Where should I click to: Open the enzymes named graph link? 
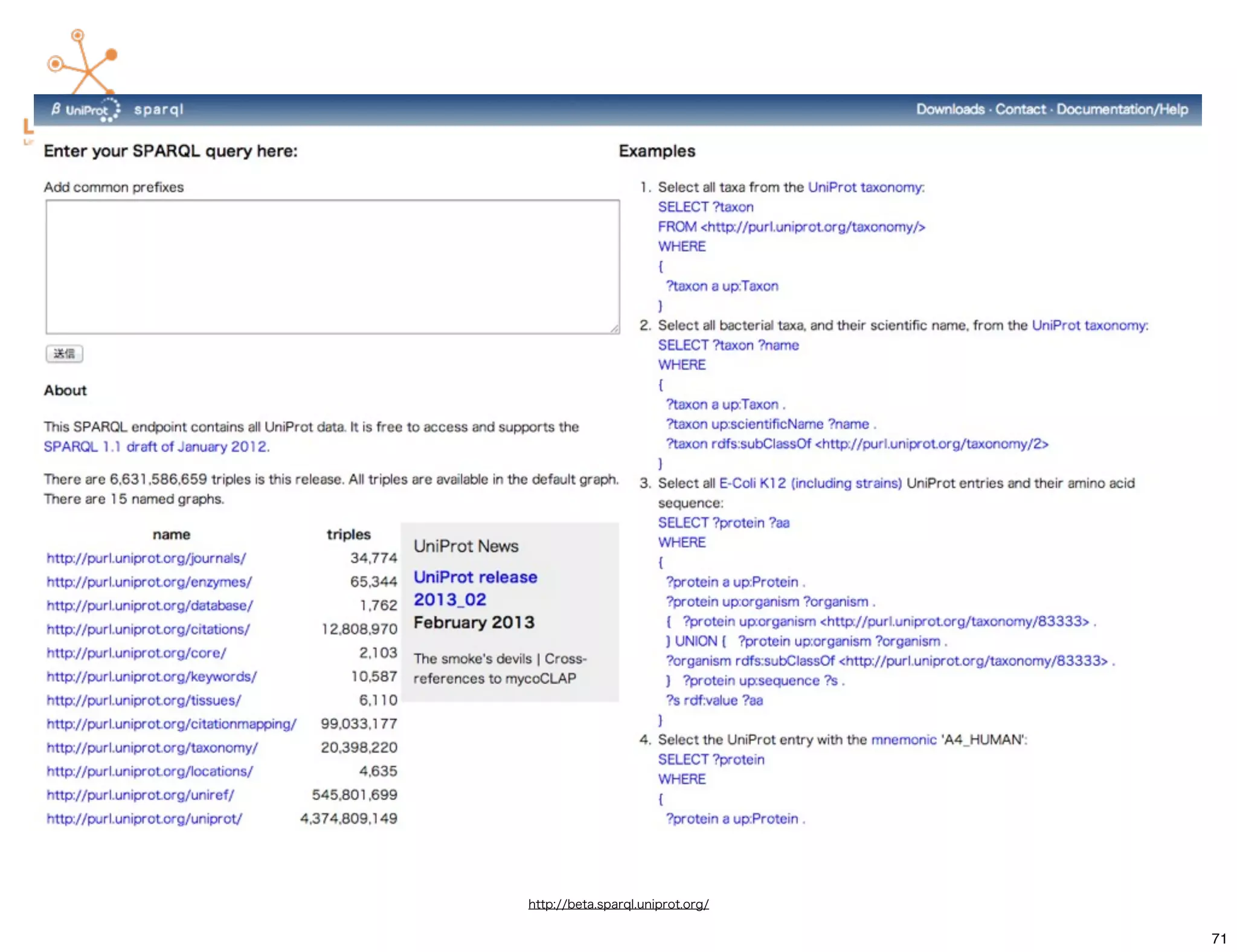click(149, 582)
